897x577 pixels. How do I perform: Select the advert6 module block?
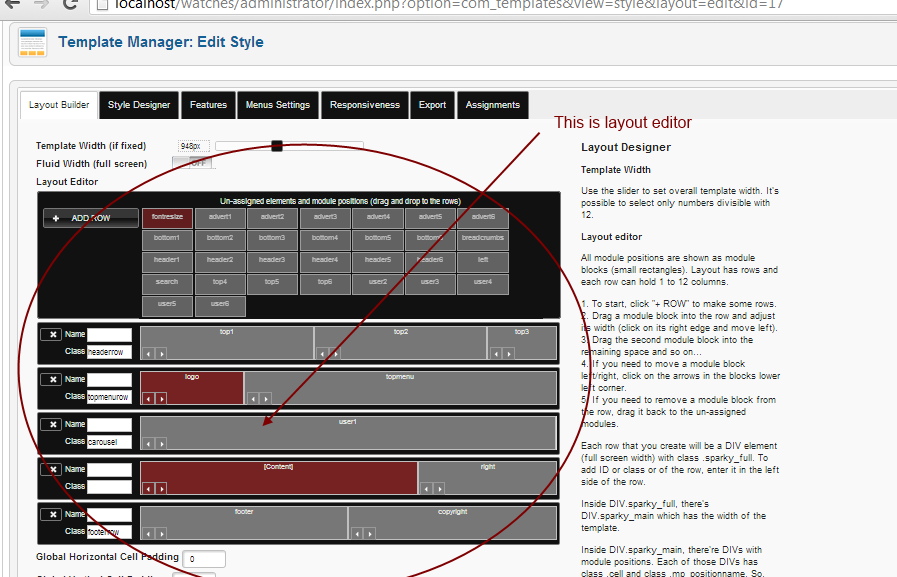[483, 218]
